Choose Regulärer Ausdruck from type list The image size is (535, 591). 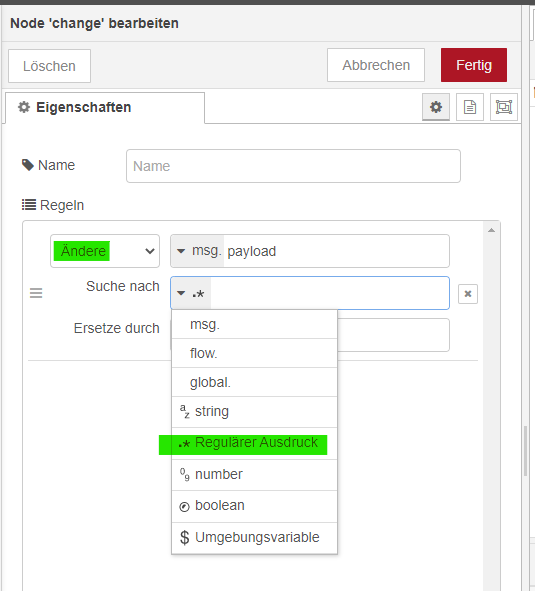click(254, 443)
